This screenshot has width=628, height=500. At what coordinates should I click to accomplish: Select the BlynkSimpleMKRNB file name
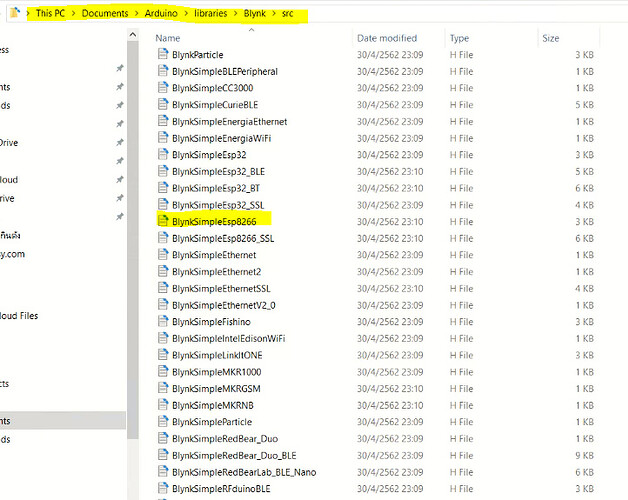click(x=213, y=405)
